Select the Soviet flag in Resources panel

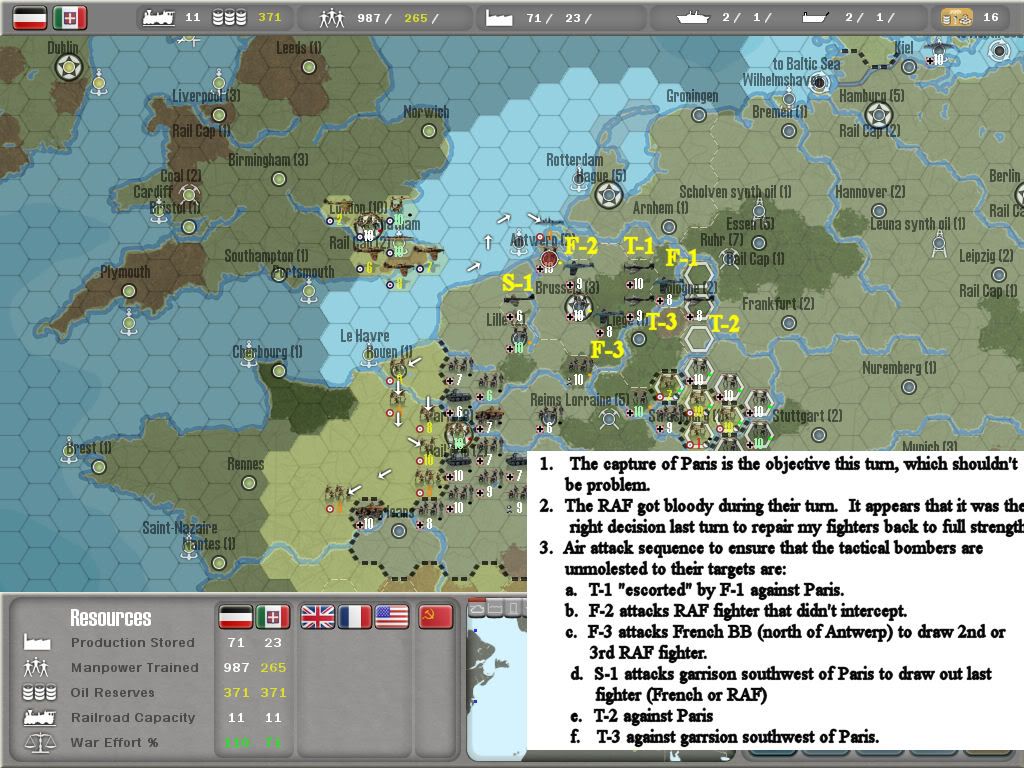point(436,616)
